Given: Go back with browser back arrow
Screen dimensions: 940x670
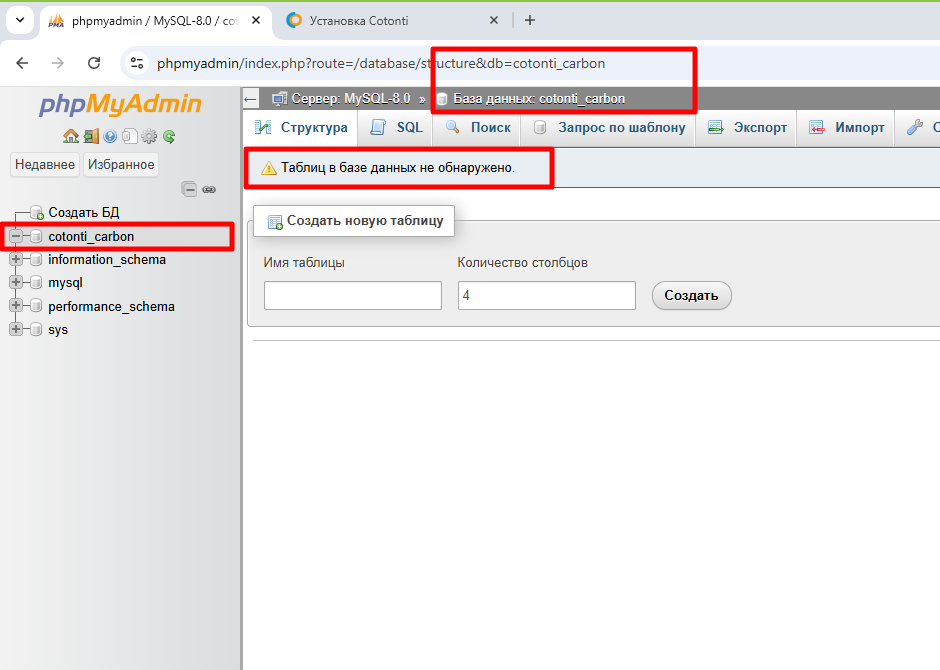Looking at the screenshot, I should tap(22, 63).
